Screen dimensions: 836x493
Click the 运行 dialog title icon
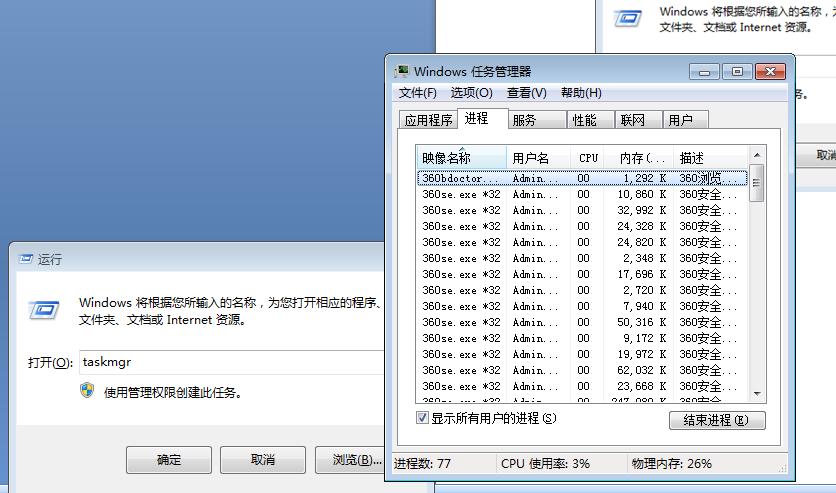(x=26, y=259)
